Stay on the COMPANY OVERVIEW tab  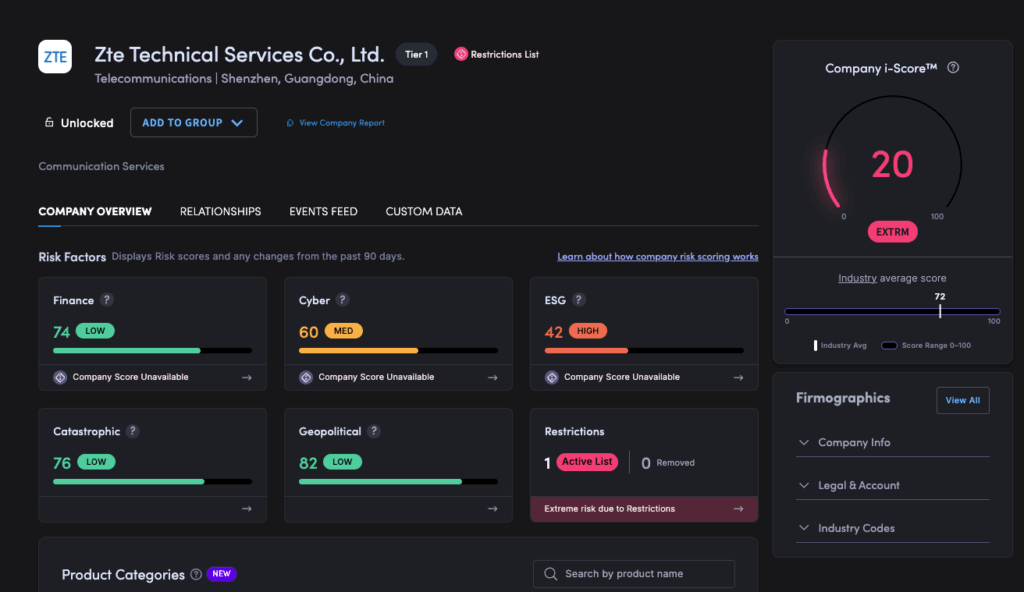point(95,212)
